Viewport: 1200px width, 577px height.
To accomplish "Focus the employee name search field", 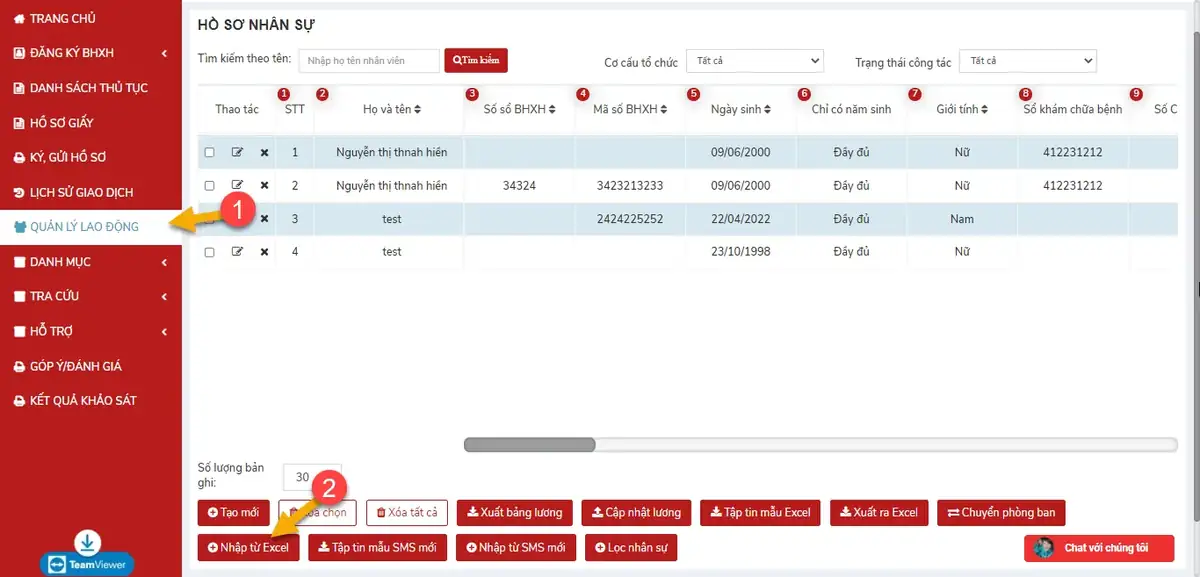I will click(x=369, y=61).
